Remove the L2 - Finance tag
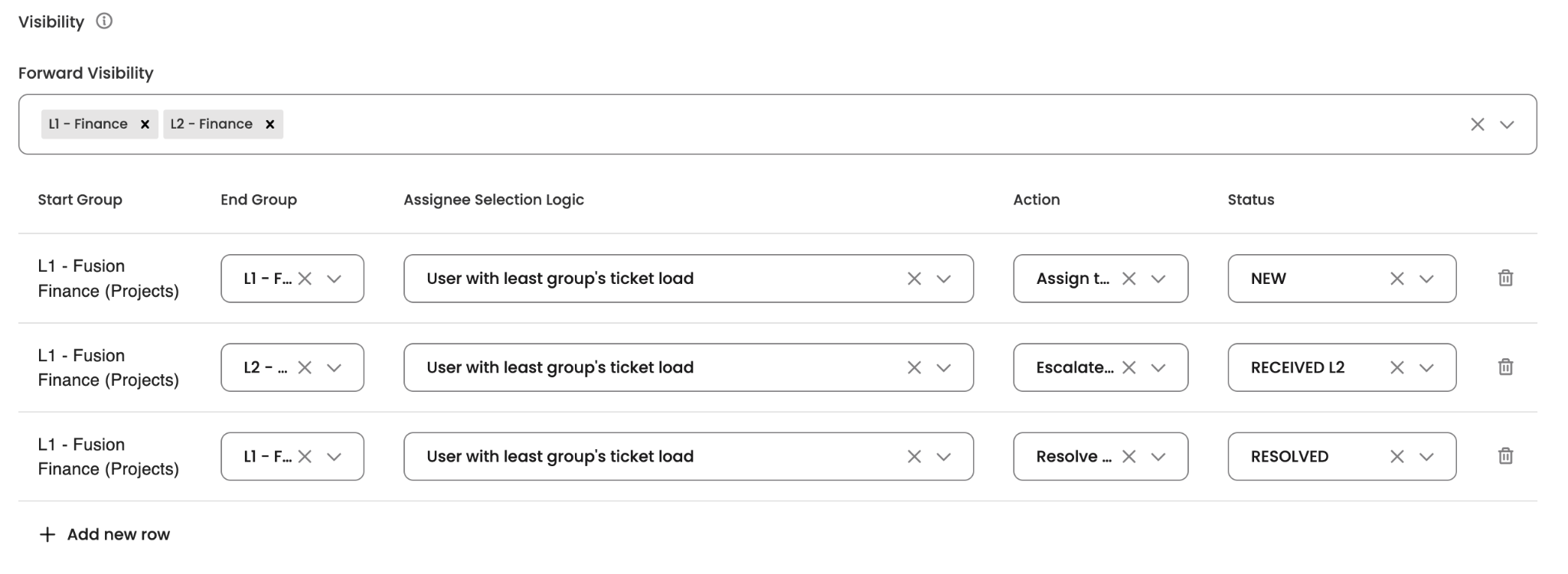Viewport: 1568px width, 574px height. point(269,124)
